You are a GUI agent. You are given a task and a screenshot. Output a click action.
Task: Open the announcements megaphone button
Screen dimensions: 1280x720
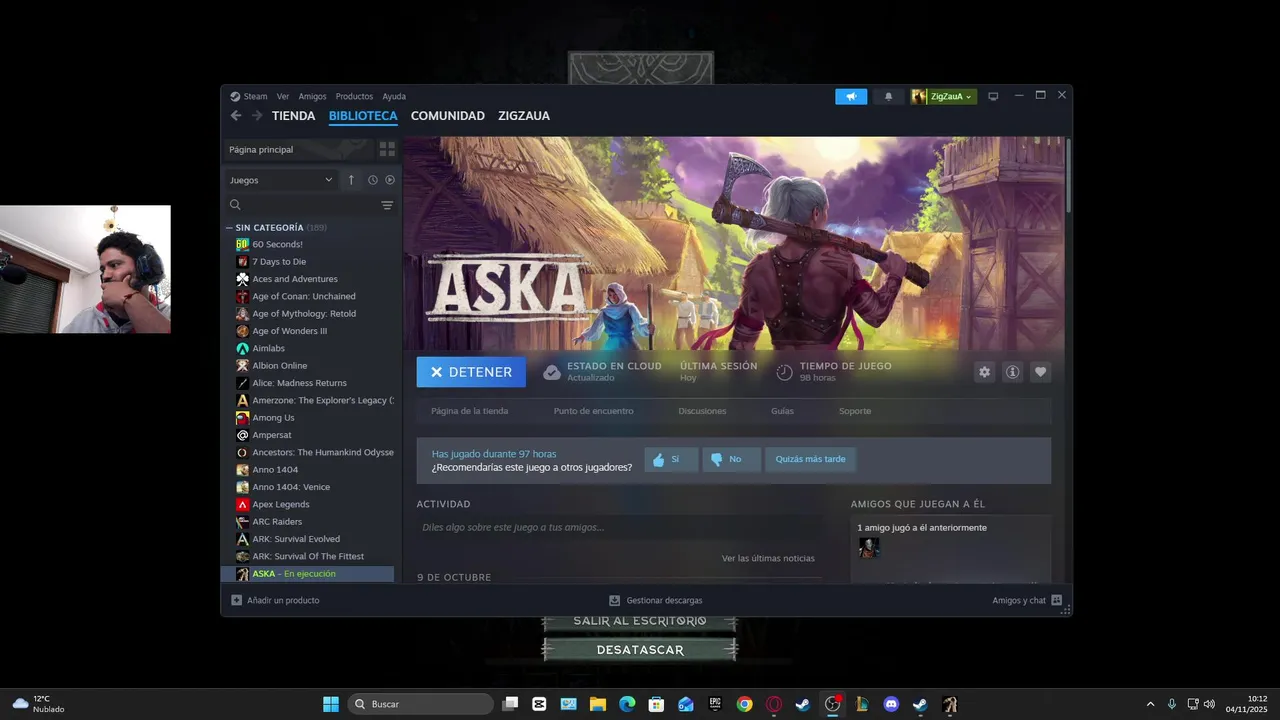851,96
